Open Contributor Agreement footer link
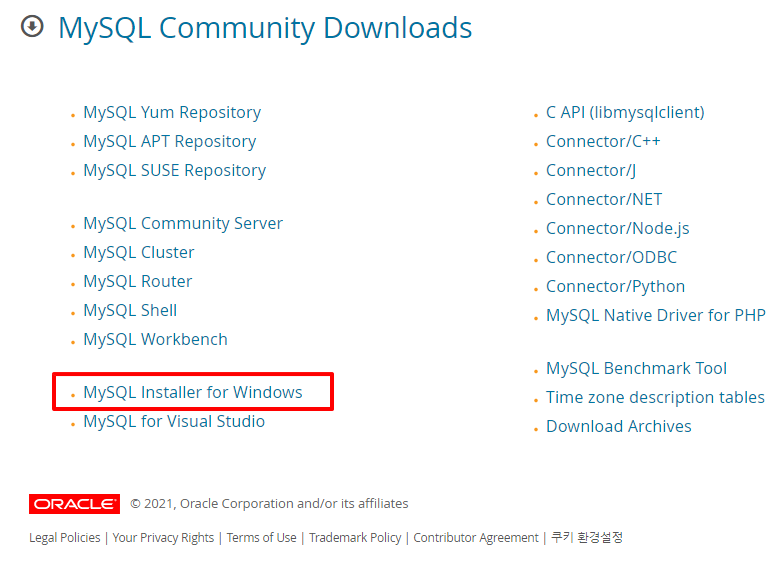 click(x=476, y=538)
